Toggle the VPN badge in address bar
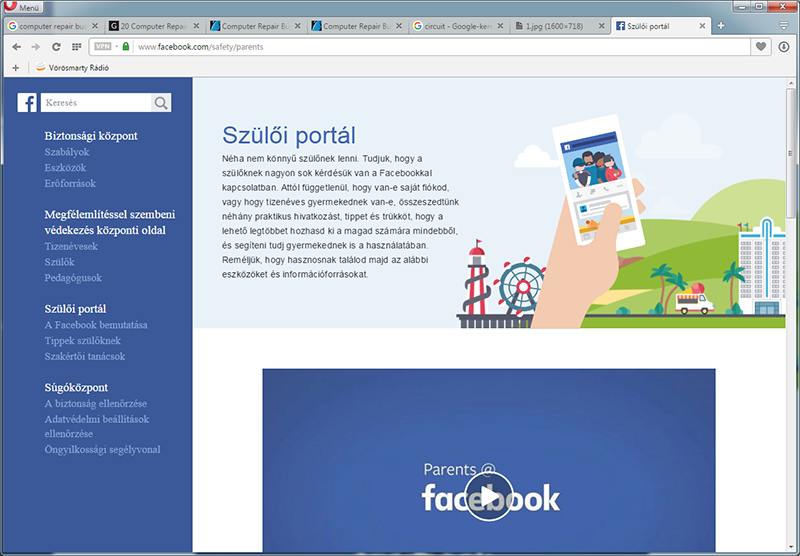The width and height of the screenshot is (800, 556). point(103,46)
